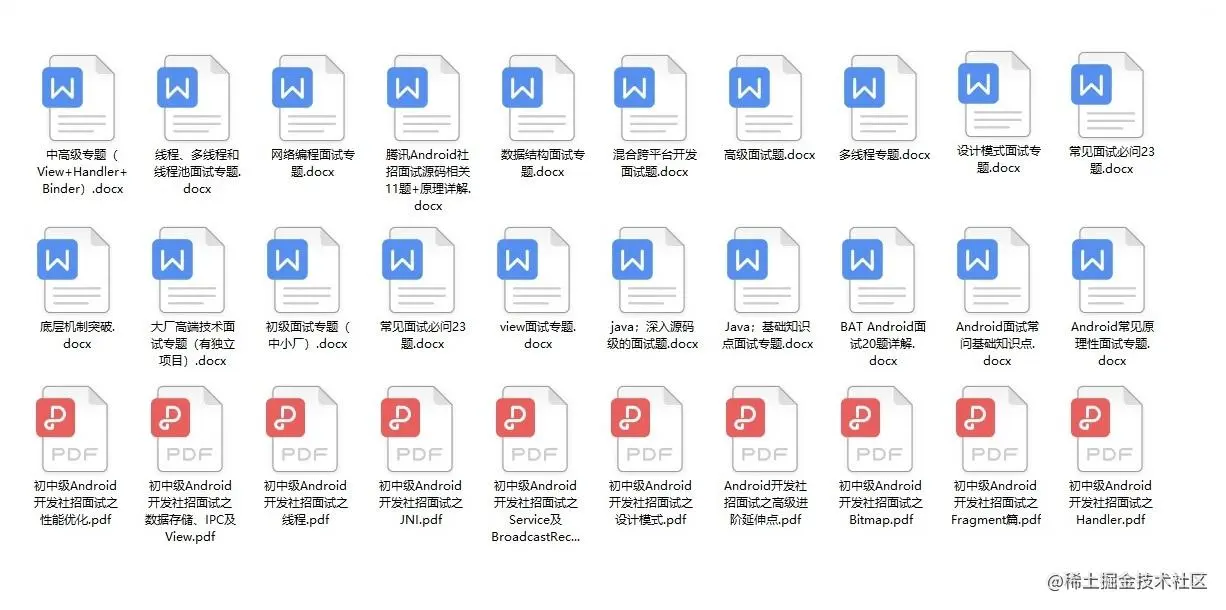Open the JNI.pdf document icon
Image resolution: width=1226 pixels, height=610 pixels.
click(x=421, y=429)
